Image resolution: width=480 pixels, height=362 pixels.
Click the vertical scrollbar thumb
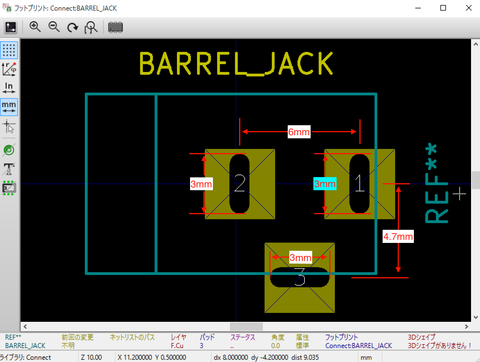476,180
